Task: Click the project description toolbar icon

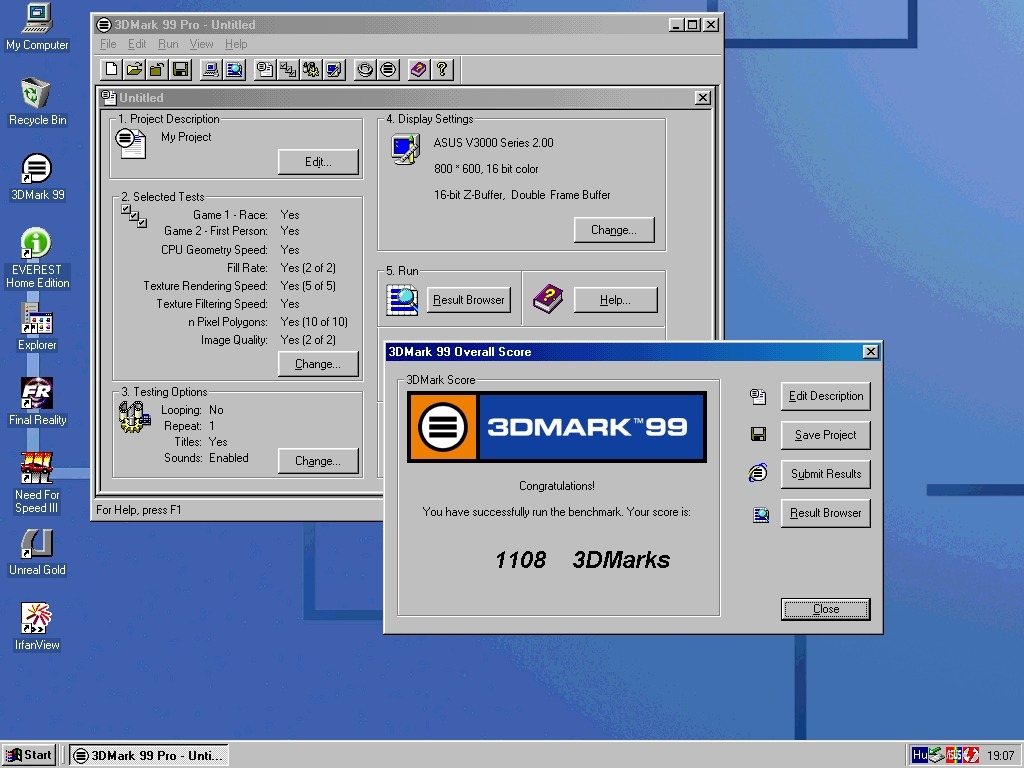Action: (x=264, y=69)
